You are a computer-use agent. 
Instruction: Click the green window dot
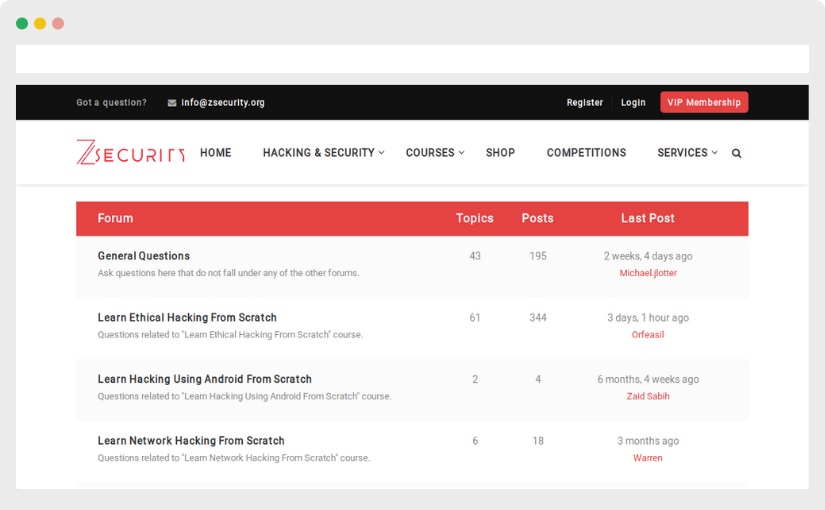(22, 23)
